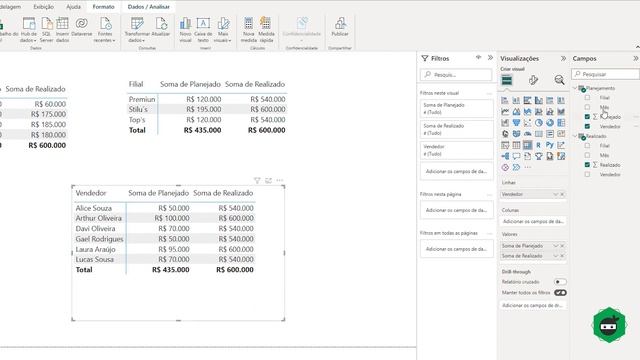Remove Vendedor from Linhas well
Screen dimensions: 640x360
tap(562, 194)
